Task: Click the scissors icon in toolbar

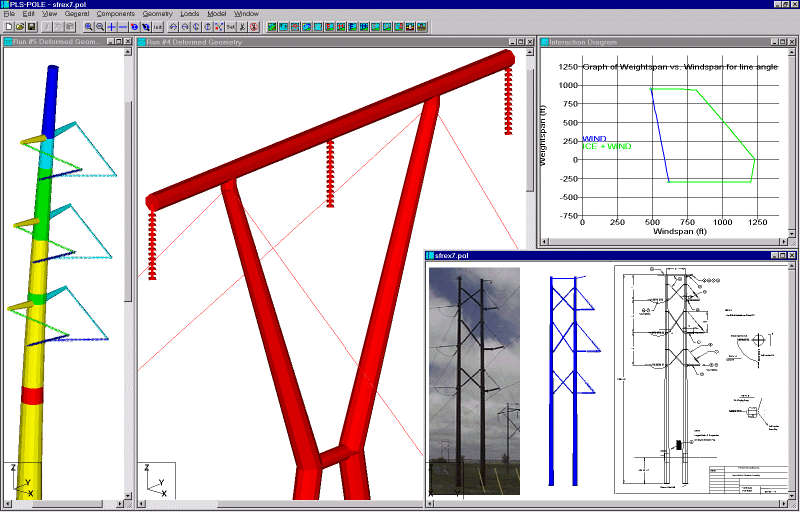Action: pos(242,27)
